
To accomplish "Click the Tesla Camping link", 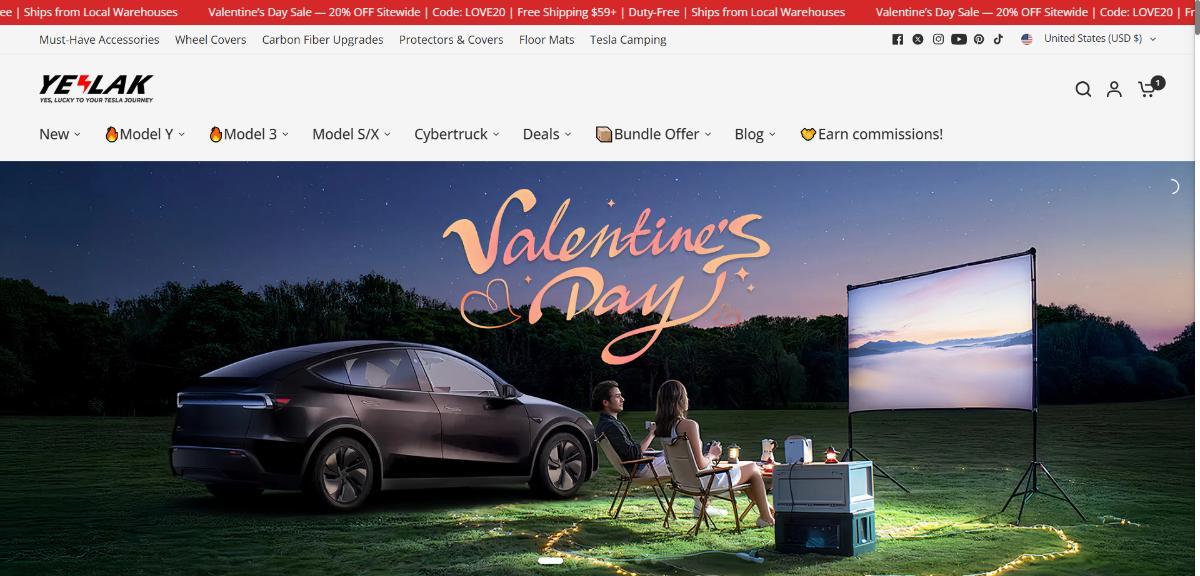I will coord(628,40).
